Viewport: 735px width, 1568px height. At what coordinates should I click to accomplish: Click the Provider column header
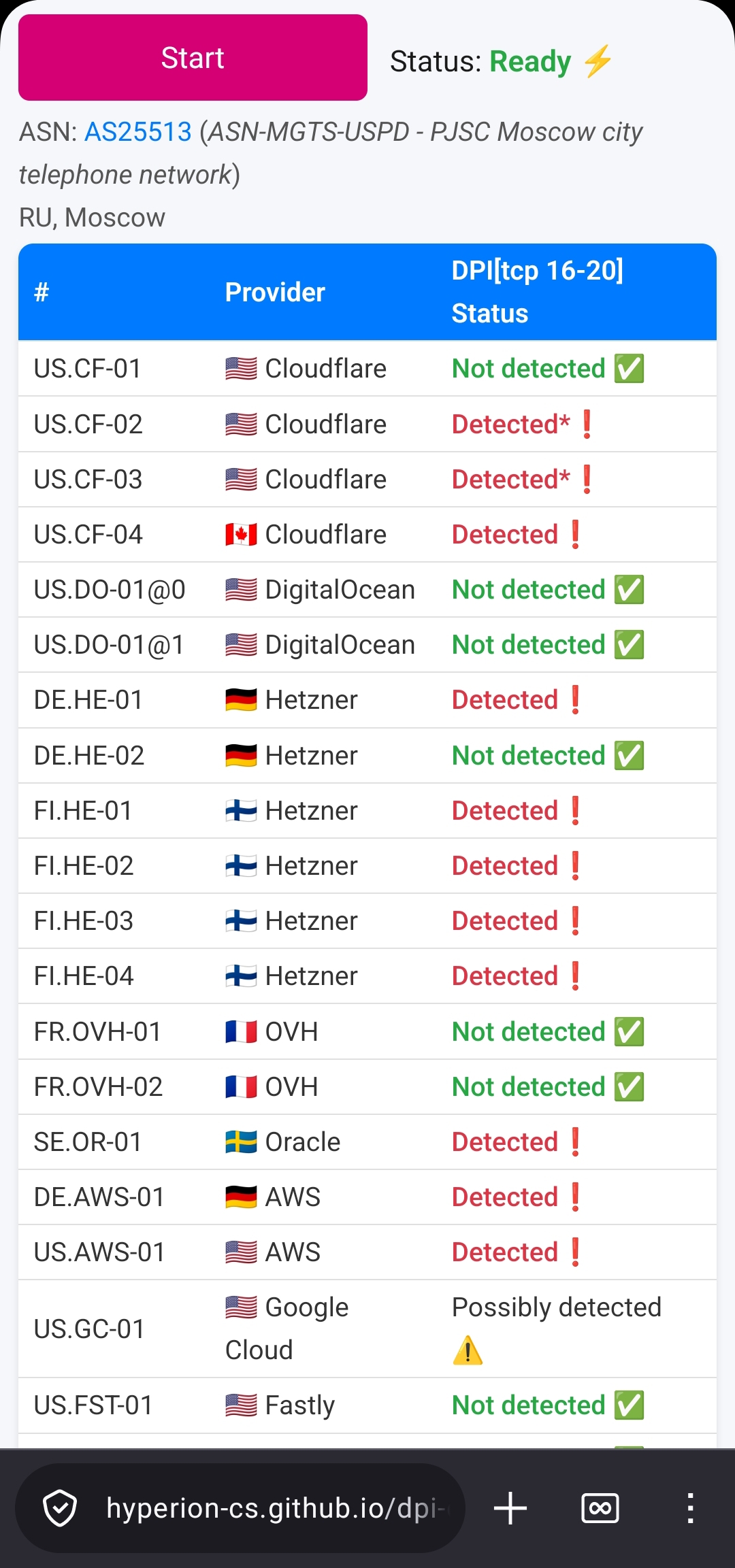coord(275,293)
